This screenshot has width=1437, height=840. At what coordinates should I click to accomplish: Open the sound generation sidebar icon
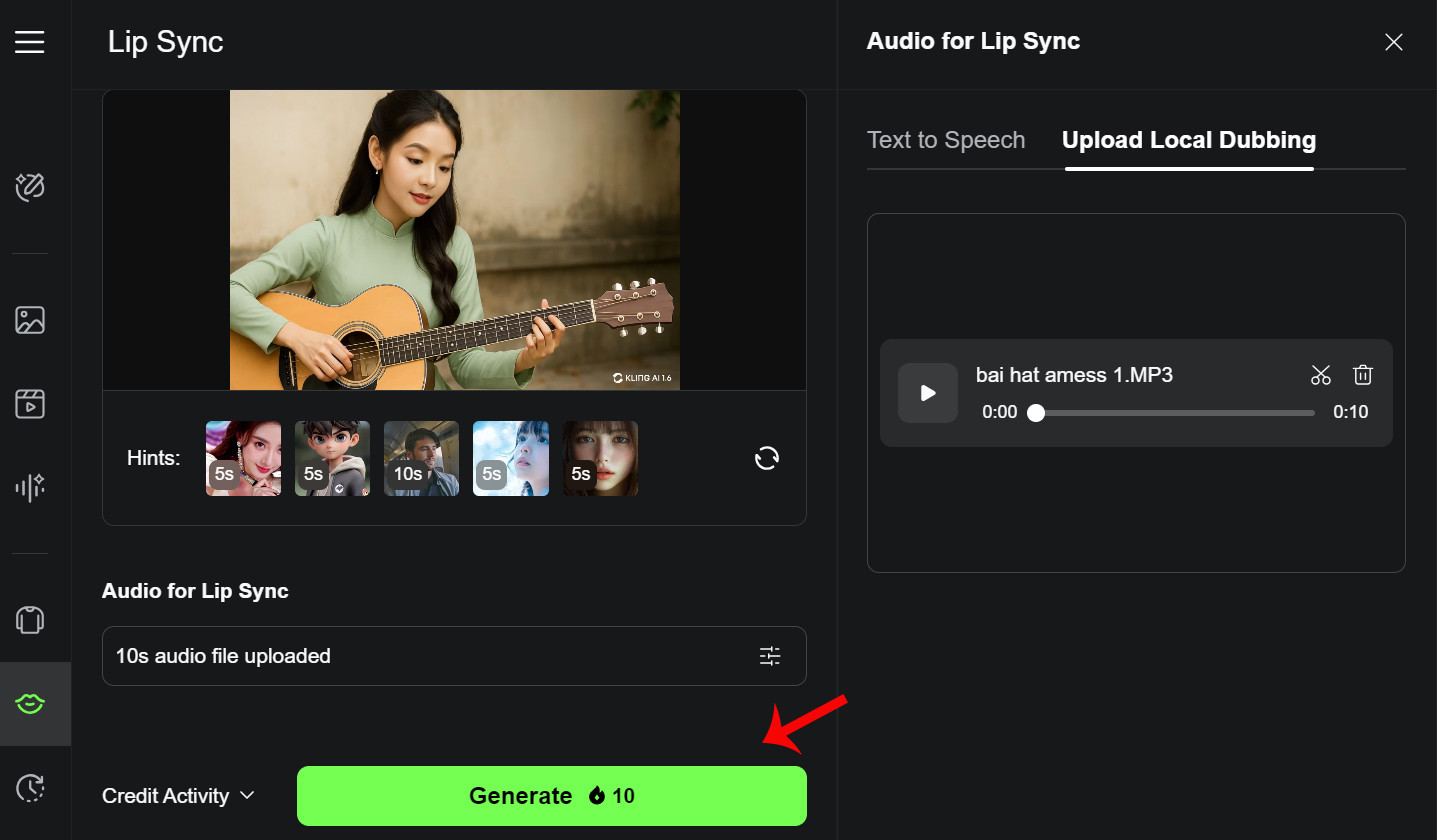[x=30, y=487]
